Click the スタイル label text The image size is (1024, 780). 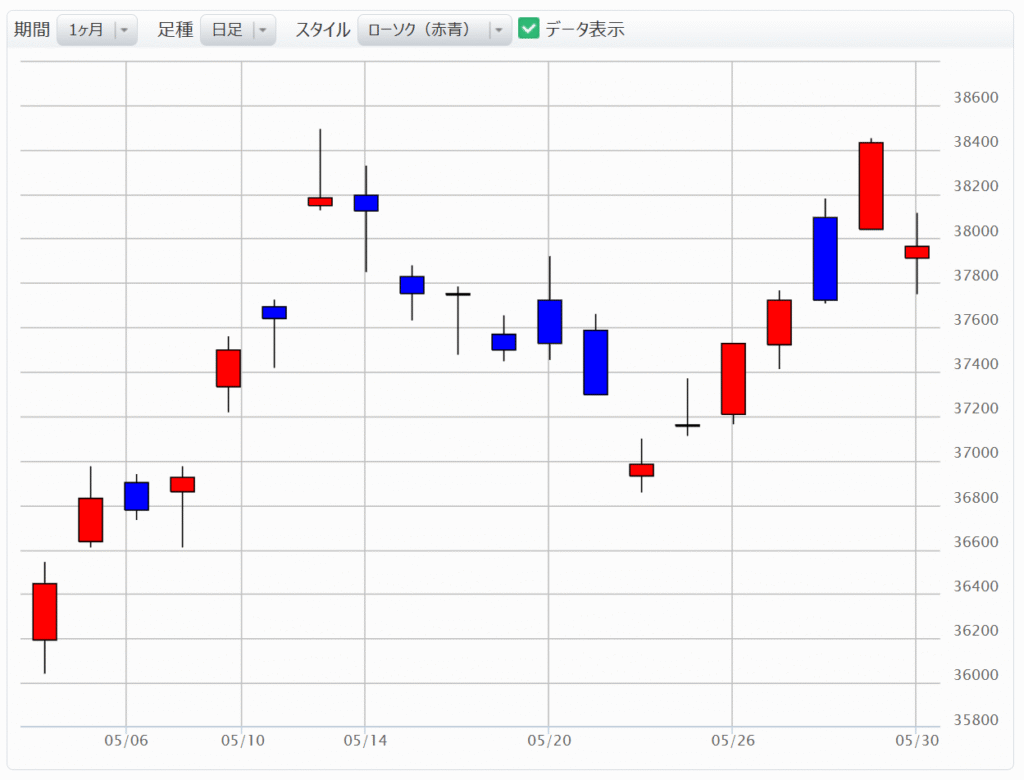[x=323, y=29]
